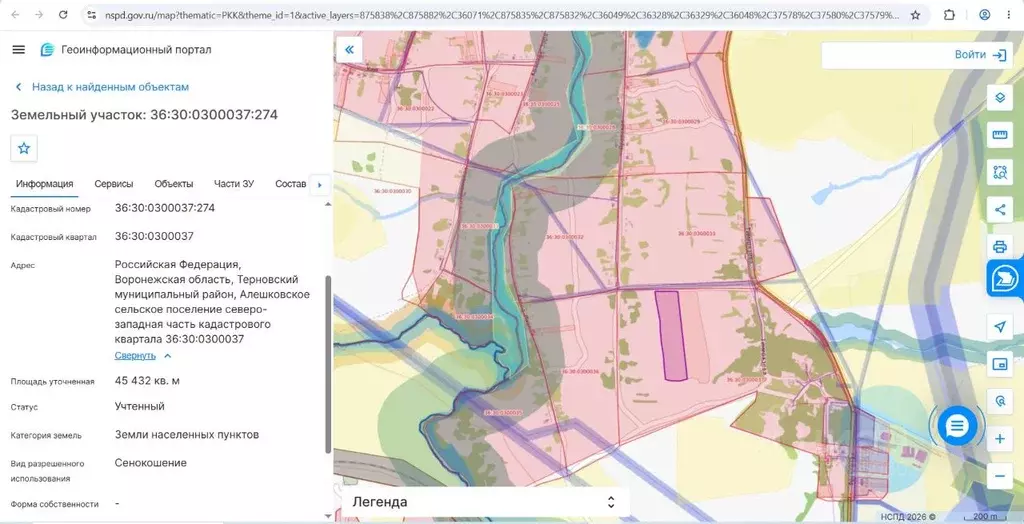Screen dimensions: 1024x524
Task: Select area value 45 432 кв. м
Action: click(148, 380)
